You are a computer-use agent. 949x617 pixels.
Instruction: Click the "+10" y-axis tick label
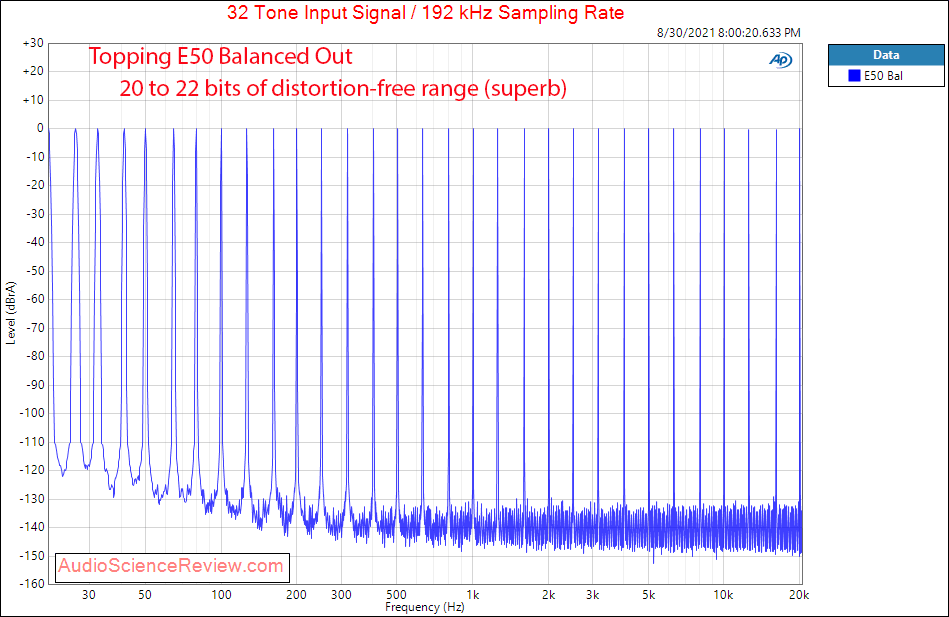tap(33, 100)
